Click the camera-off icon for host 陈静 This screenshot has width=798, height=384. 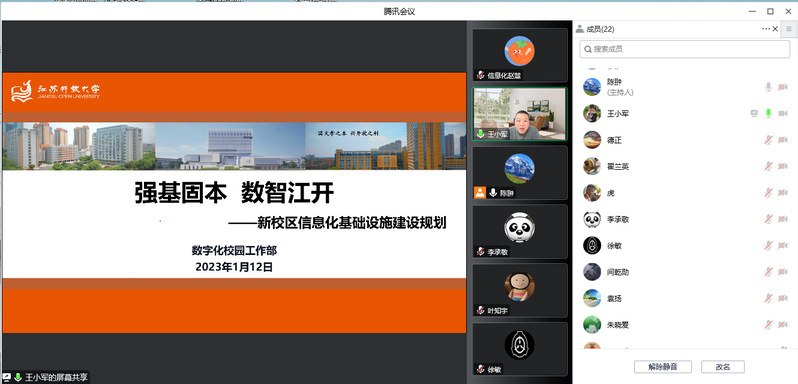point(783,87)
